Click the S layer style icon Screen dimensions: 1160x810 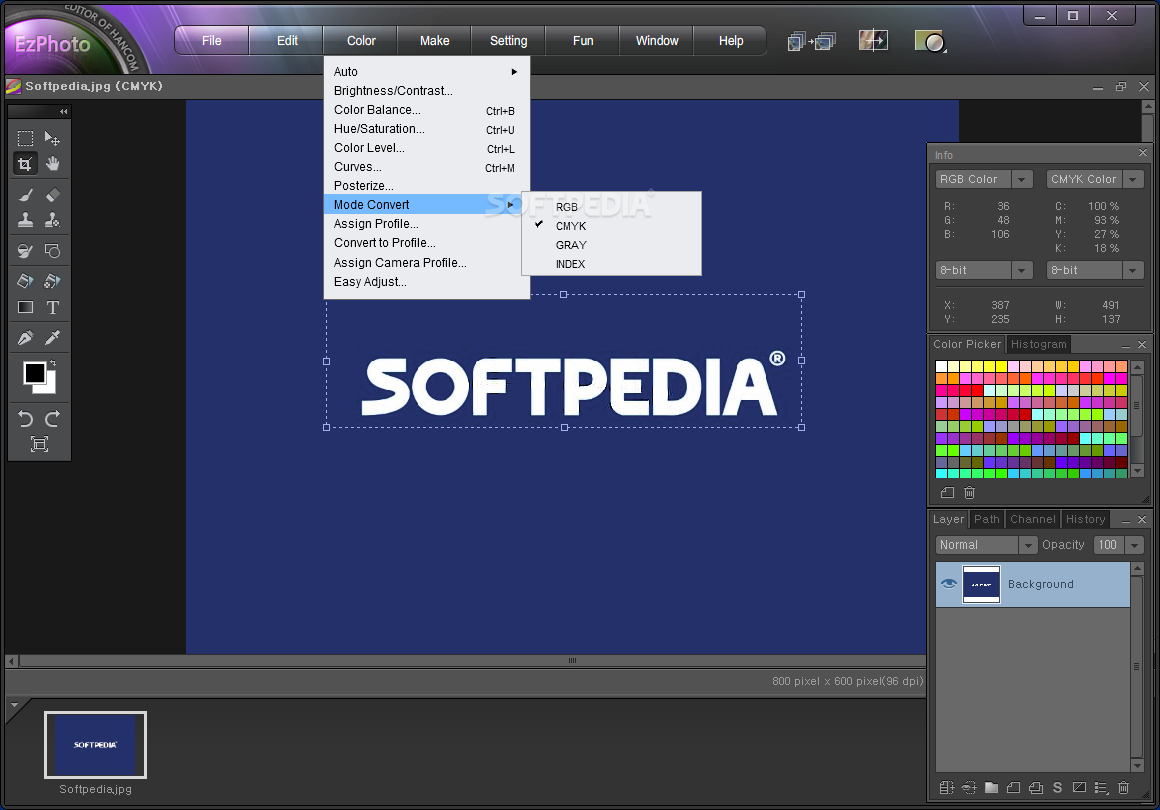(1057, 788)
